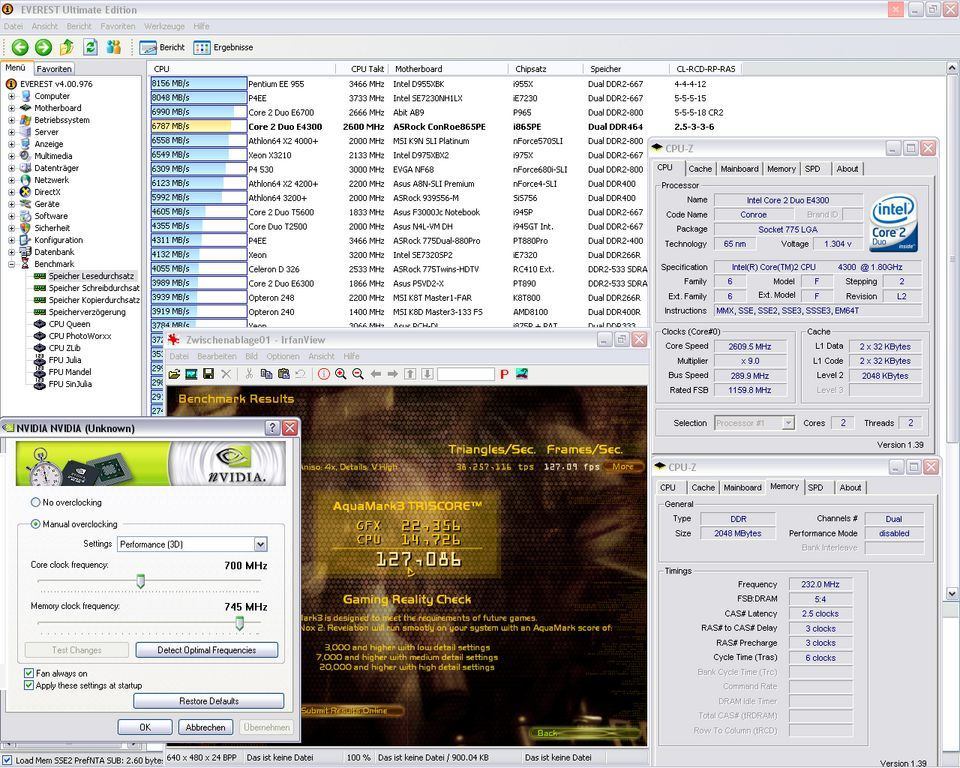Click the CPU Takt column header
Image resolution: width=960 pixels, height=768 pixels.
click(362, 69)
